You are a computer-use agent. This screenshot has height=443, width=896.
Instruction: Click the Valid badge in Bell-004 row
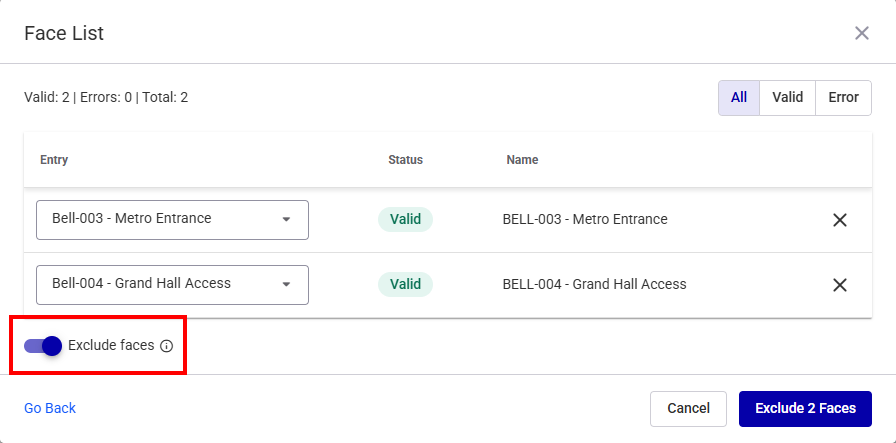(405, 284)
